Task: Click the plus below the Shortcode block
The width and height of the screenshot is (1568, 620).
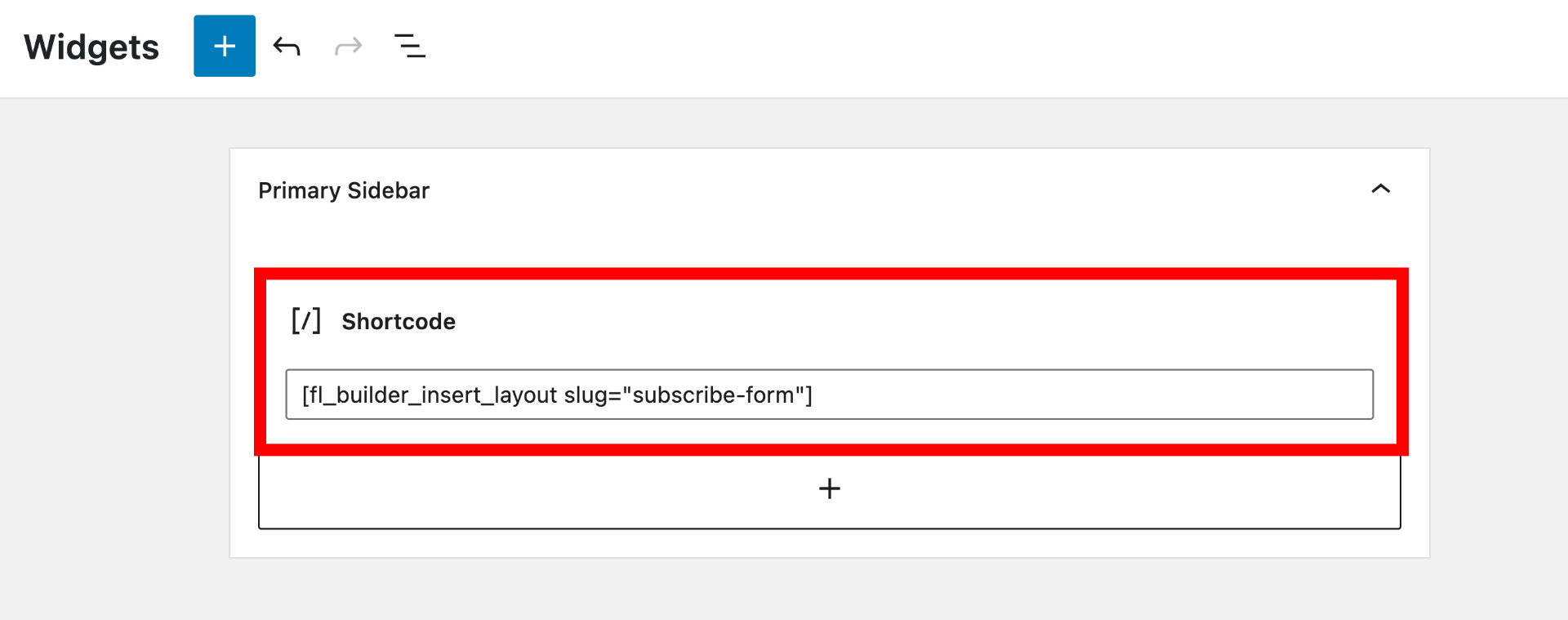Action: click(x=829, y=488)
